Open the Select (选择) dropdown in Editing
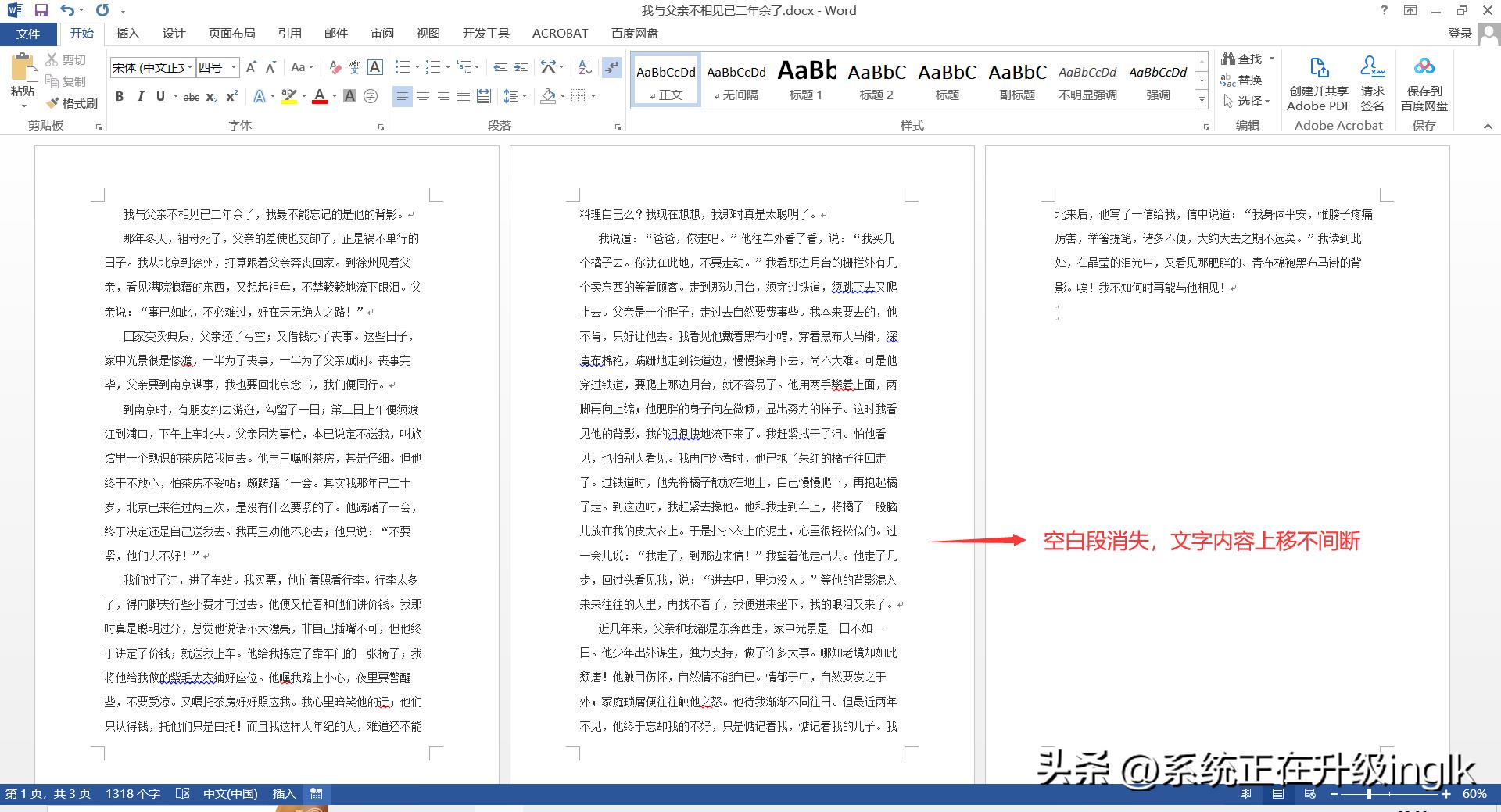 click(x=1248, y=101)
